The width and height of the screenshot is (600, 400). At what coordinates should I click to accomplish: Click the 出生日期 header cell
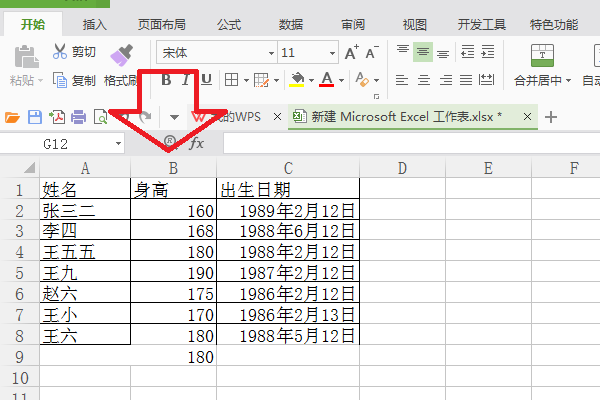[x=288, y=189]
